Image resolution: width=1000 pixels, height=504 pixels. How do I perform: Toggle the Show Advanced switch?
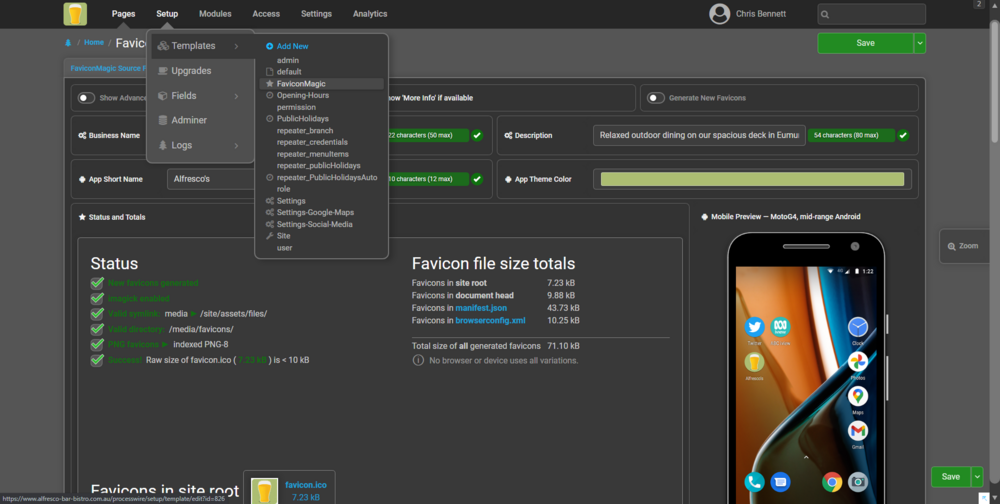(86, 98)
